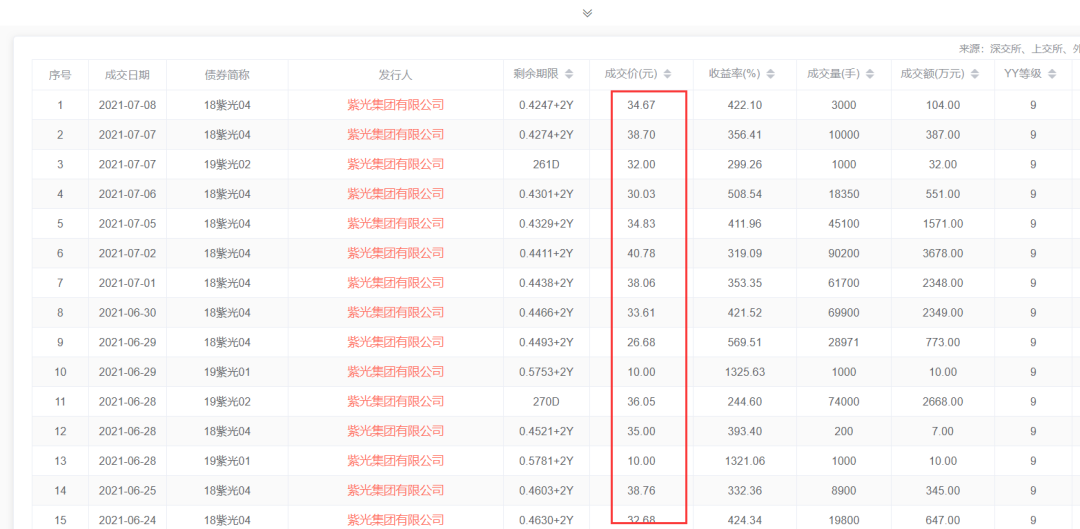Select the 序号 column header

60,75
